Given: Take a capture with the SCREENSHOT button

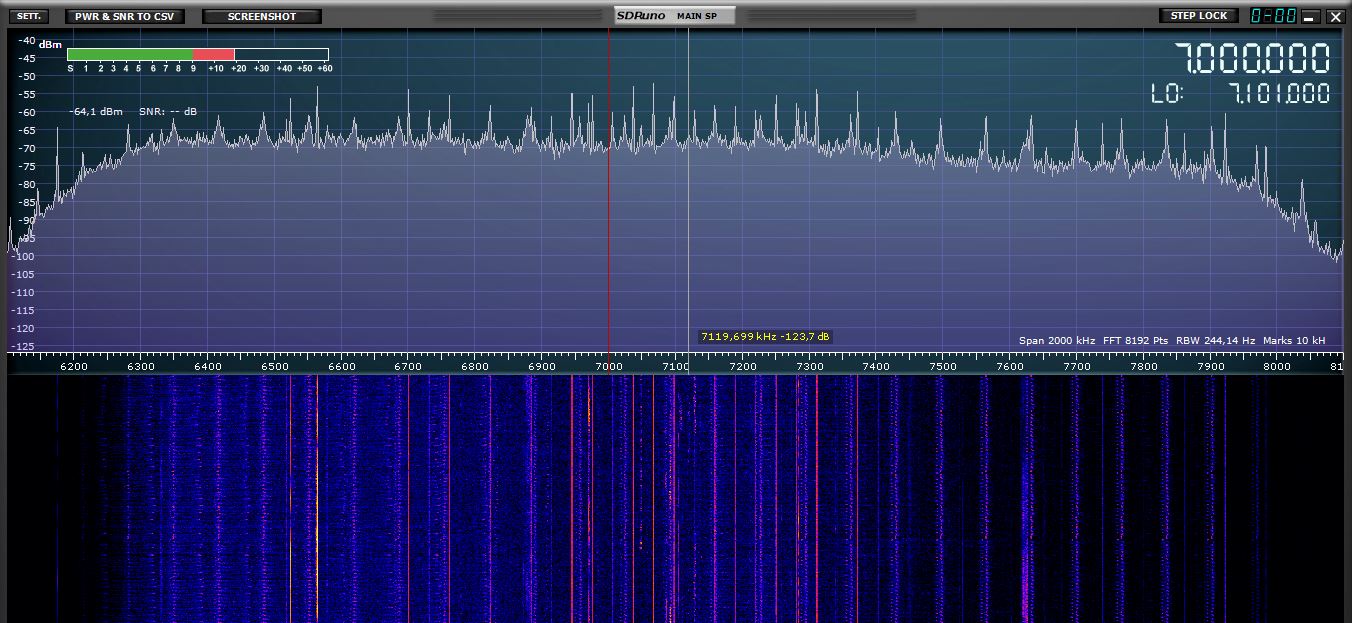Looking at the screenshot, I should pos(262,16).
